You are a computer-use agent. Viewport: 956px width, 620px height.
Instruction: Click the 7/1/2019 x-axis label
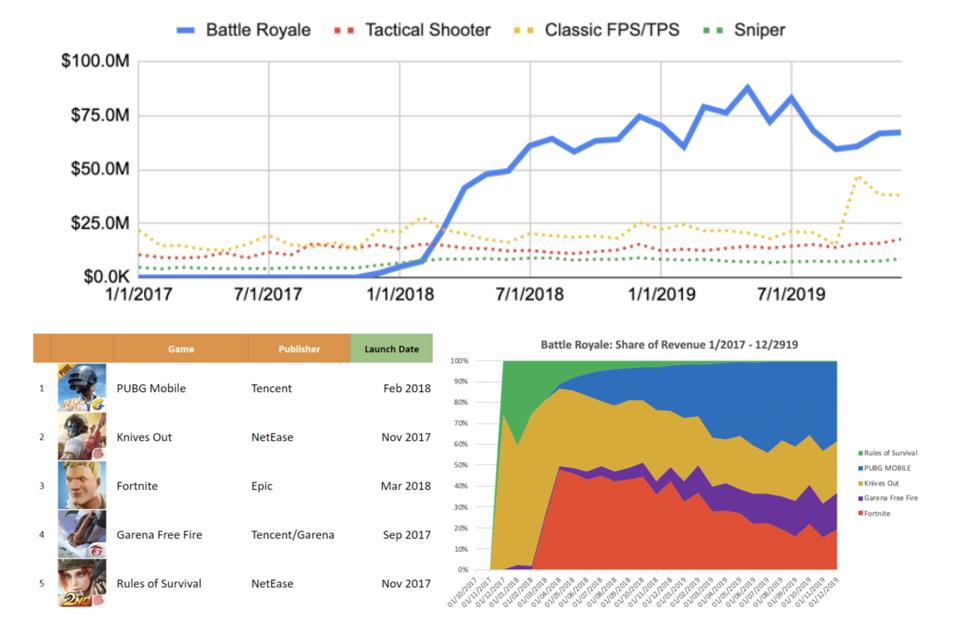pyautogui.click(x=791, y=294)
